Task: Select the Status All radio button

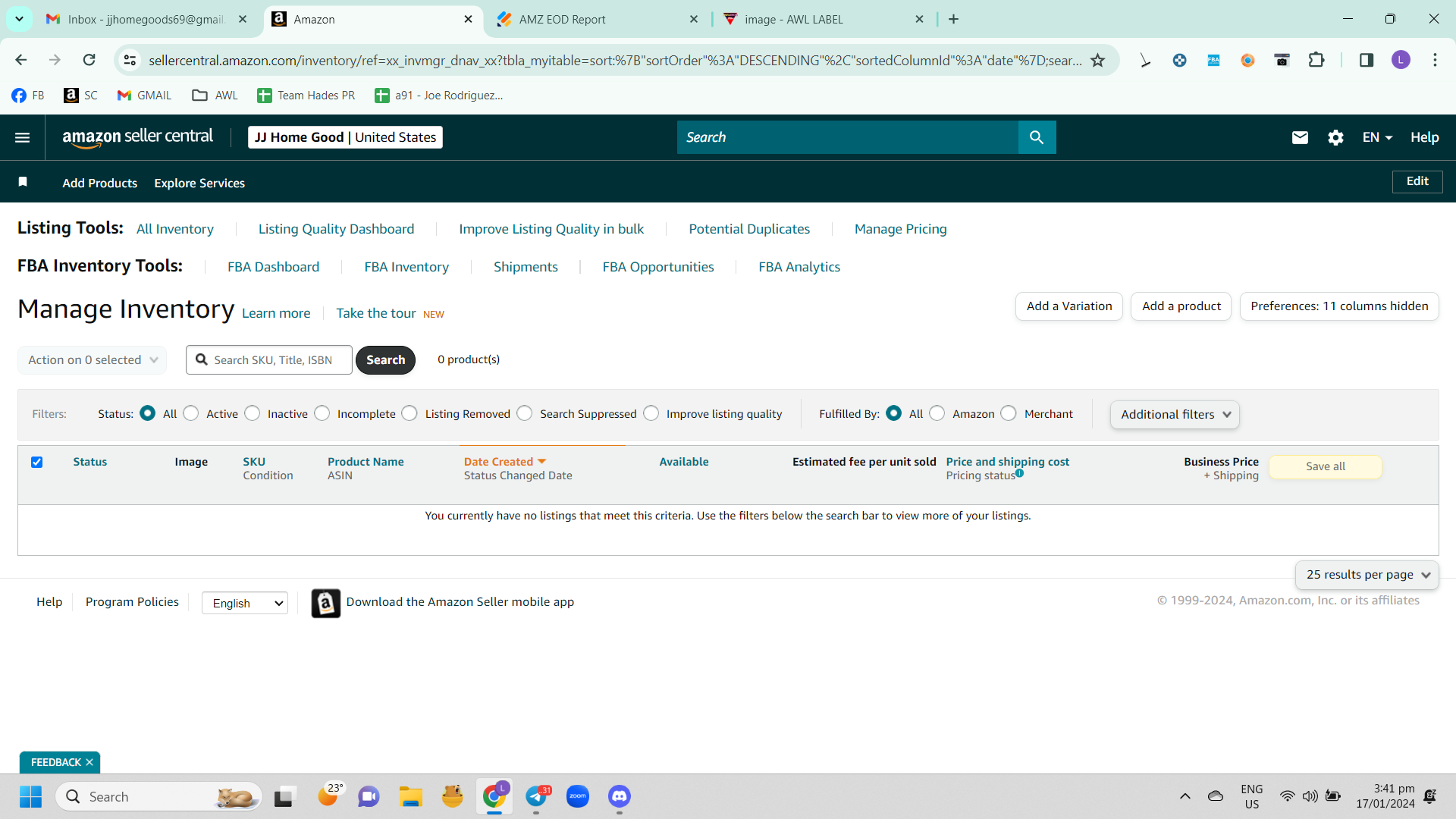Action: pos(148,413)
